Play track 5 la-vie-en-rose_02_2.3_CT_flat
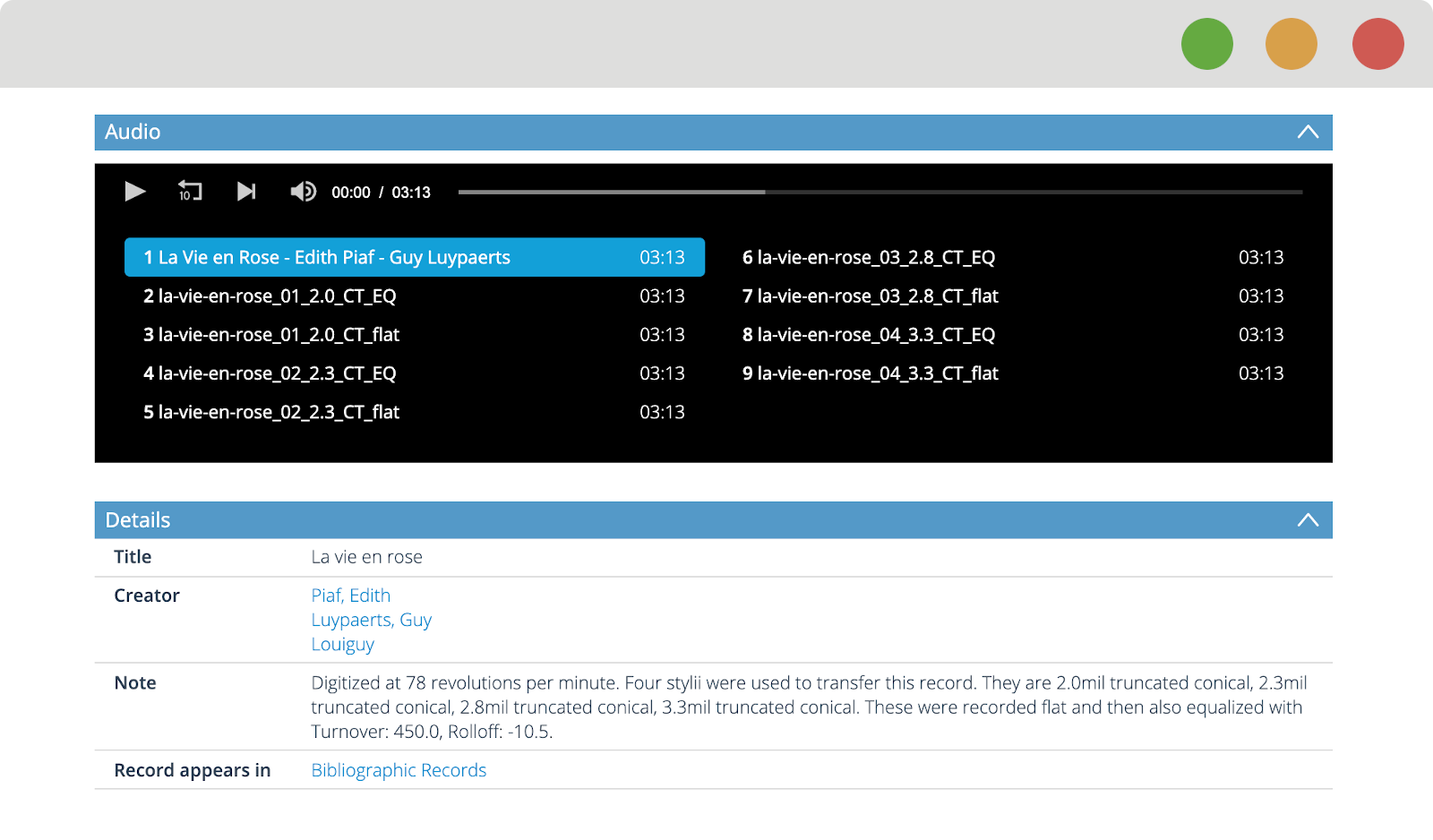The height and width of the screenshot is (840, 1433). (x=415, y=412)
